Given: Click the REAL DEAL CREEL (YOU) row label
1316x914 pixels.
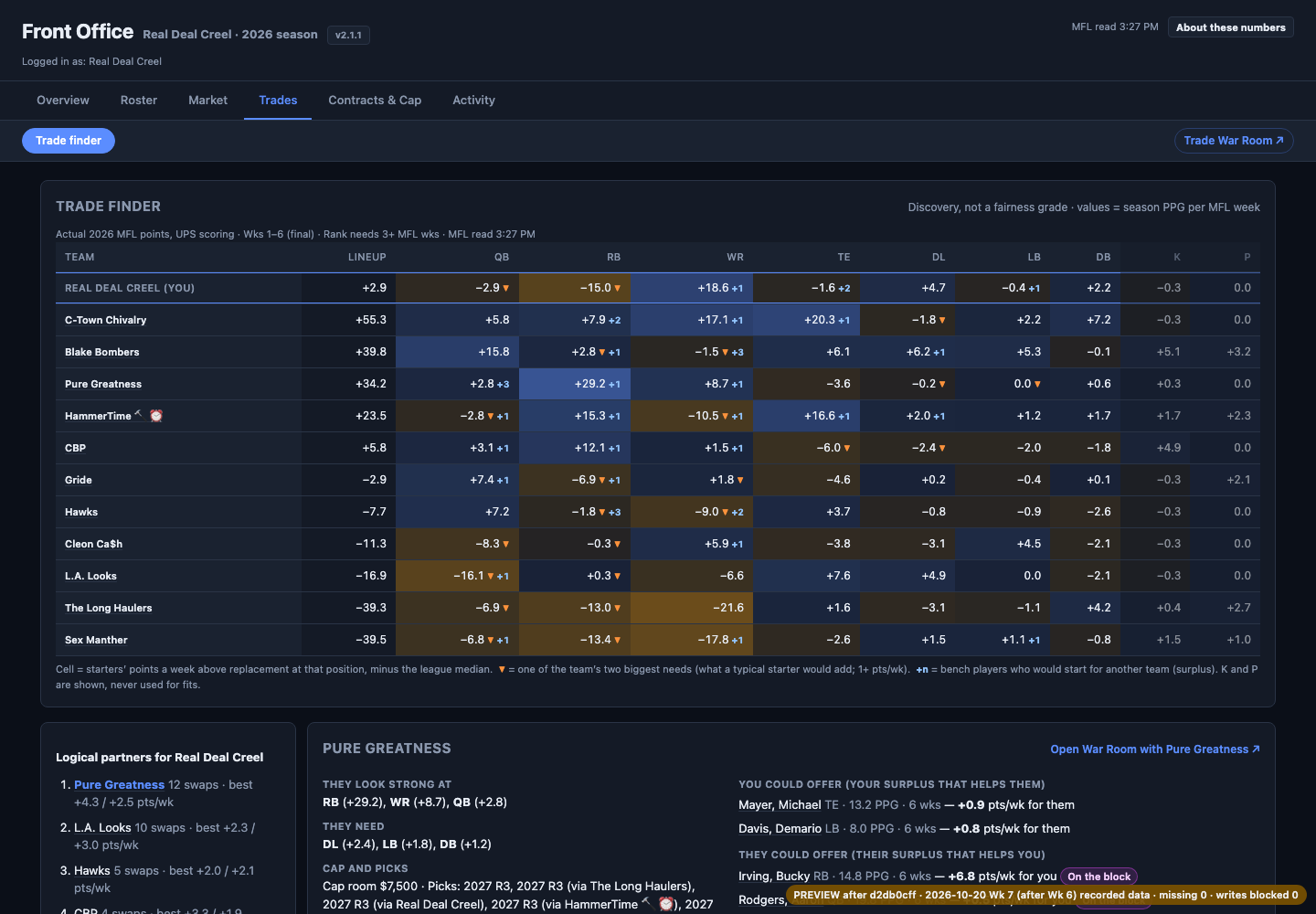Looking at the screenshot, I should pyautogui.click(x=130, y=288).
